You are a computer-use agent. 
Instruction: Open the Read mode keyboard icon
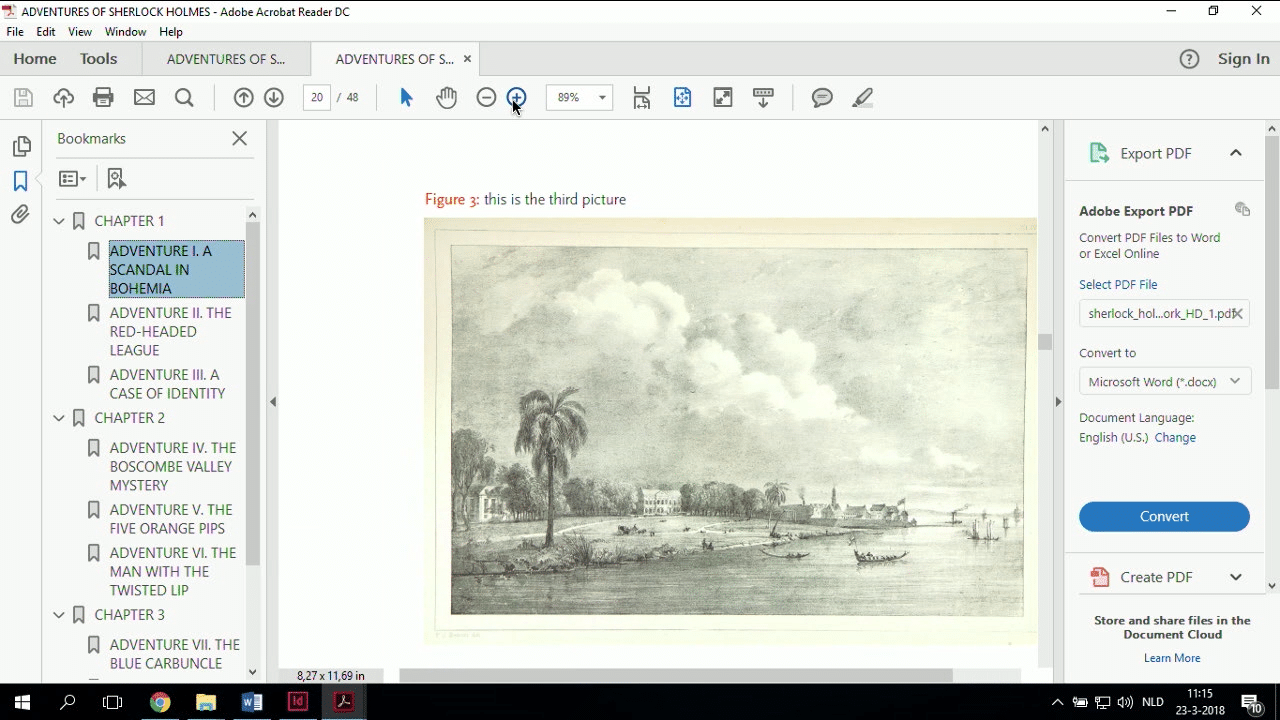763,97
